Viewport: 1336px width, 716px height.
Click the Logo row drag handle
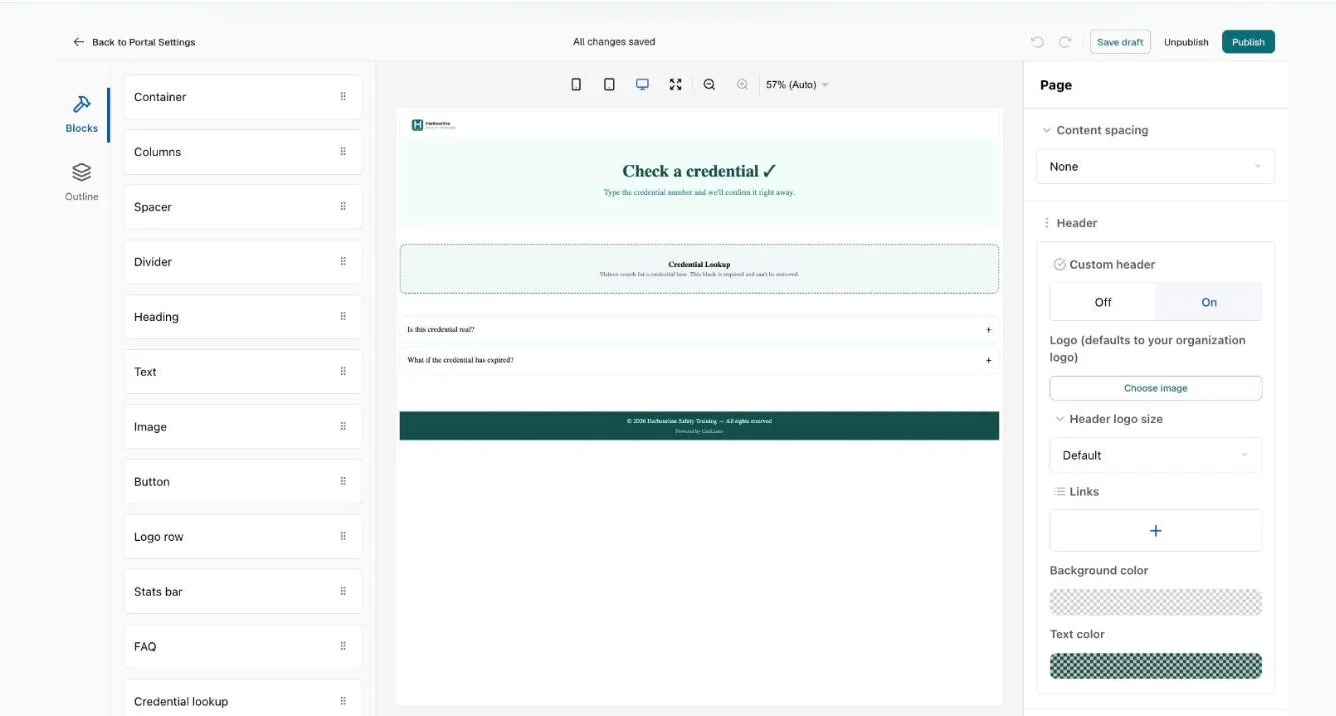(x=343, y=537)
